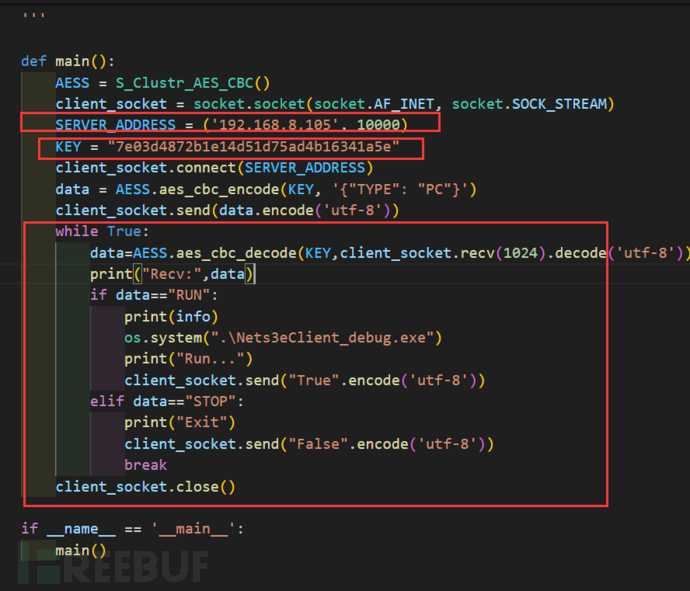Screen dimensions: 690x591
Task: Click the 'while True:' statement
Action: click(102, 231)
